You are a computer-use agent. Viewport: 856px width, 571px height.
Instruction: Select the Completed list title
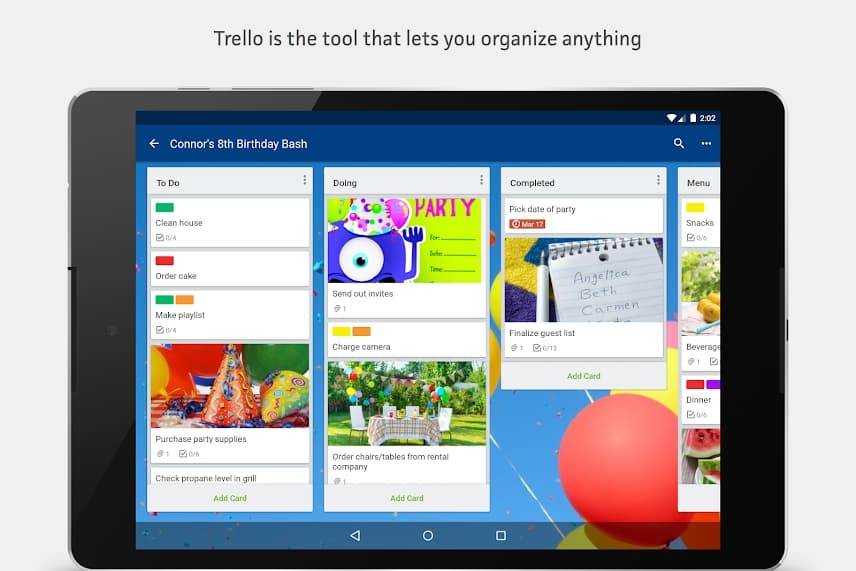(x=532, y=183)
